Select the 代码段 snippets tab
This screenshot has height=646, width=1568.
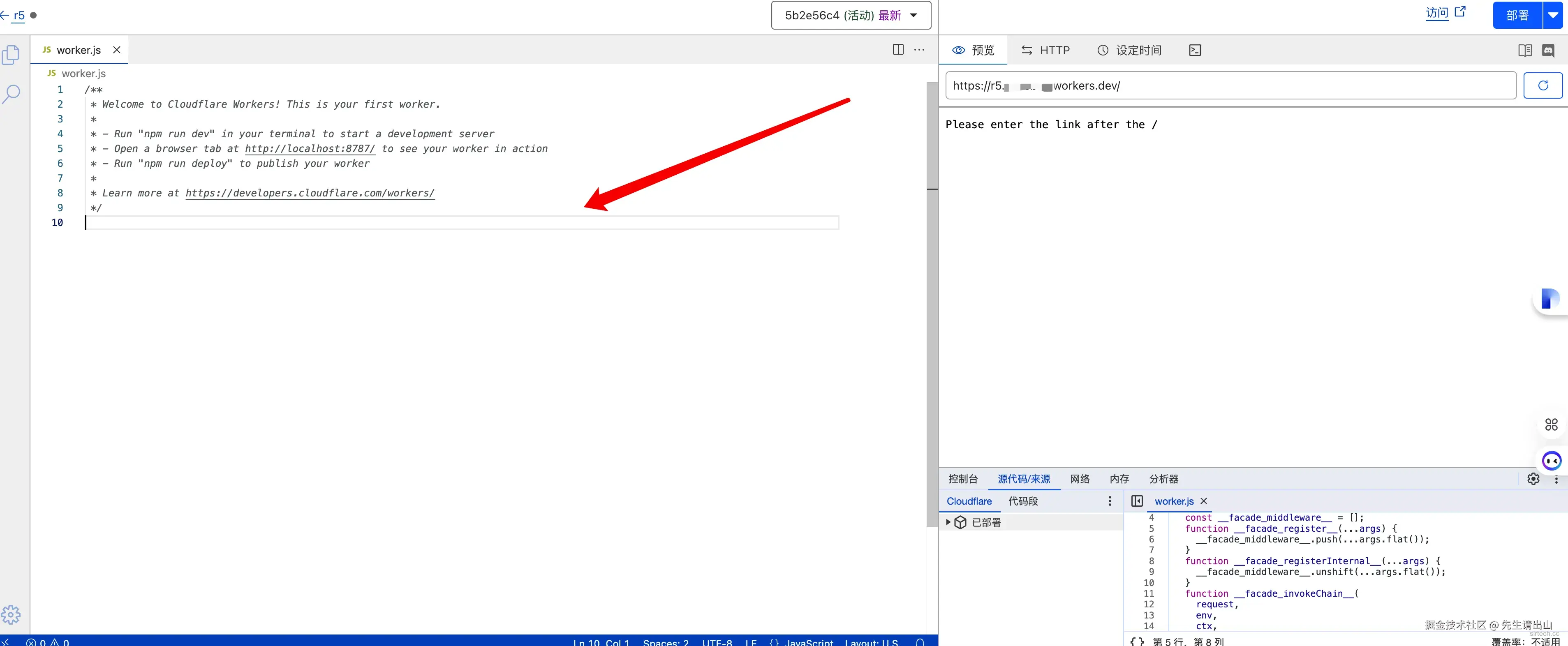tap(1023, 501)
